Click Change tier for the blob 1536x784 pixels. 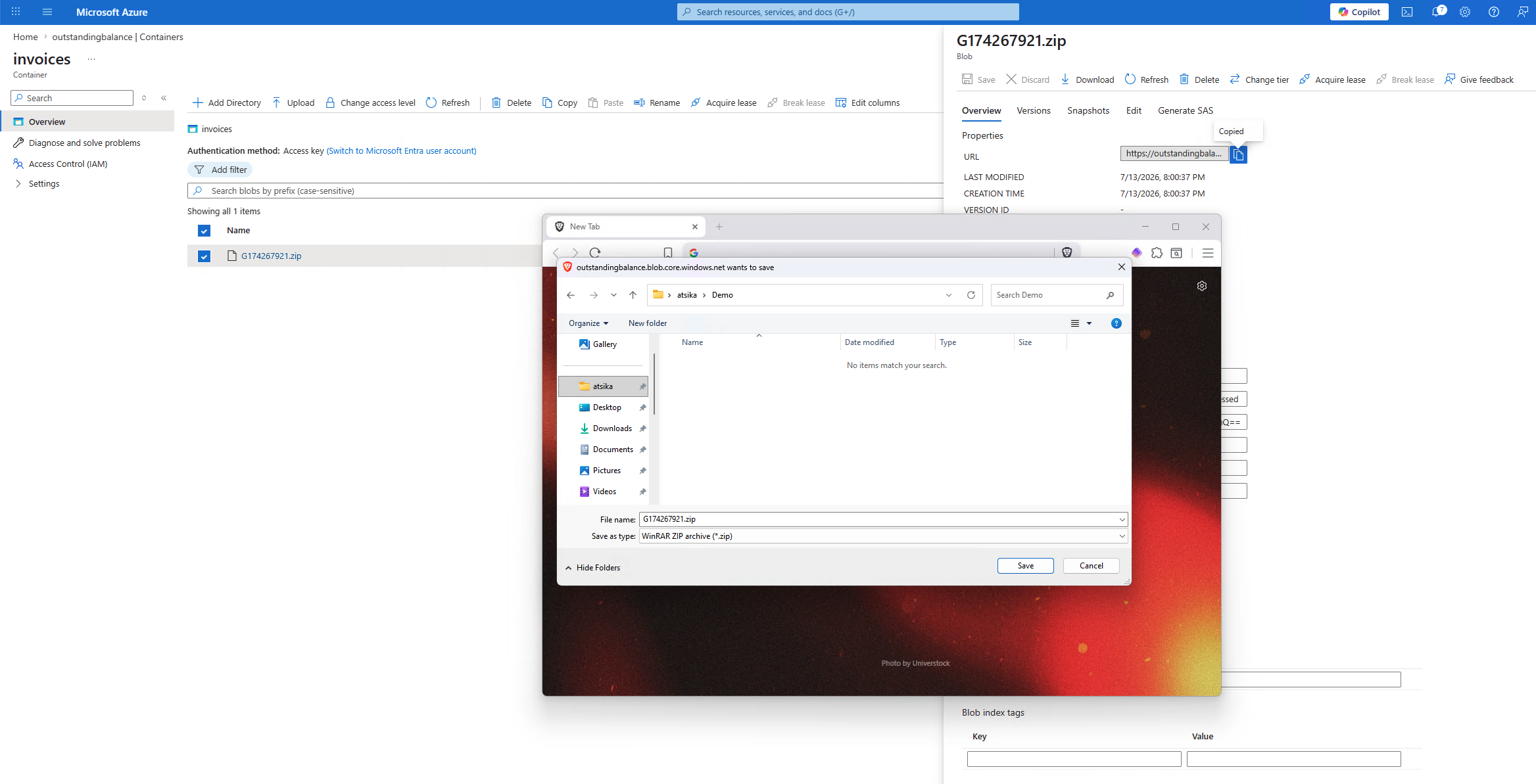1259,80
